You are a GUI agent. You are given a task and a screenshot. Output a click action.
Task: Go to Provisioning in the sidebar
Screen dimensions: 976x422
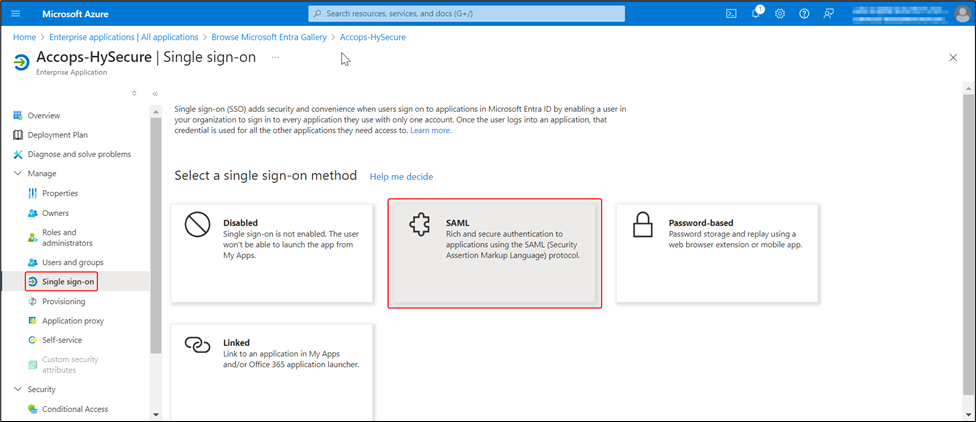click(x=63, y=301)
